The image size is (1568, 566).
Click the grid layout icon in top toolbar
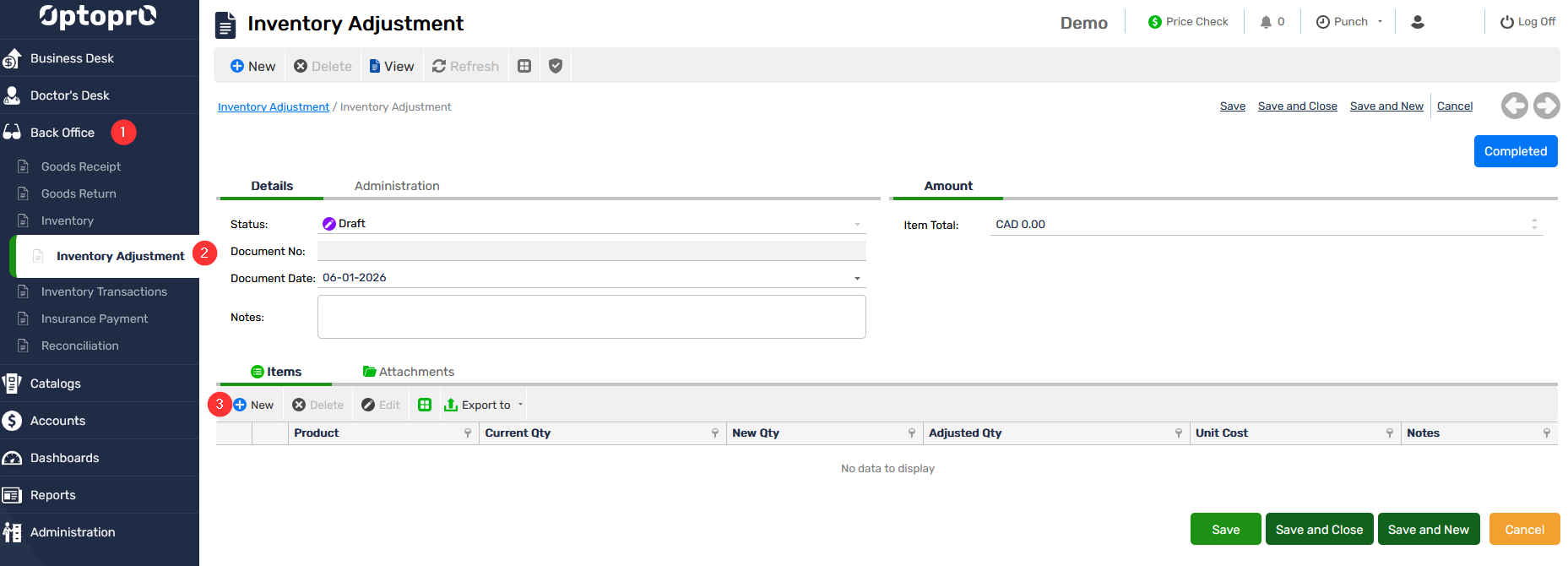pos(524,66)
